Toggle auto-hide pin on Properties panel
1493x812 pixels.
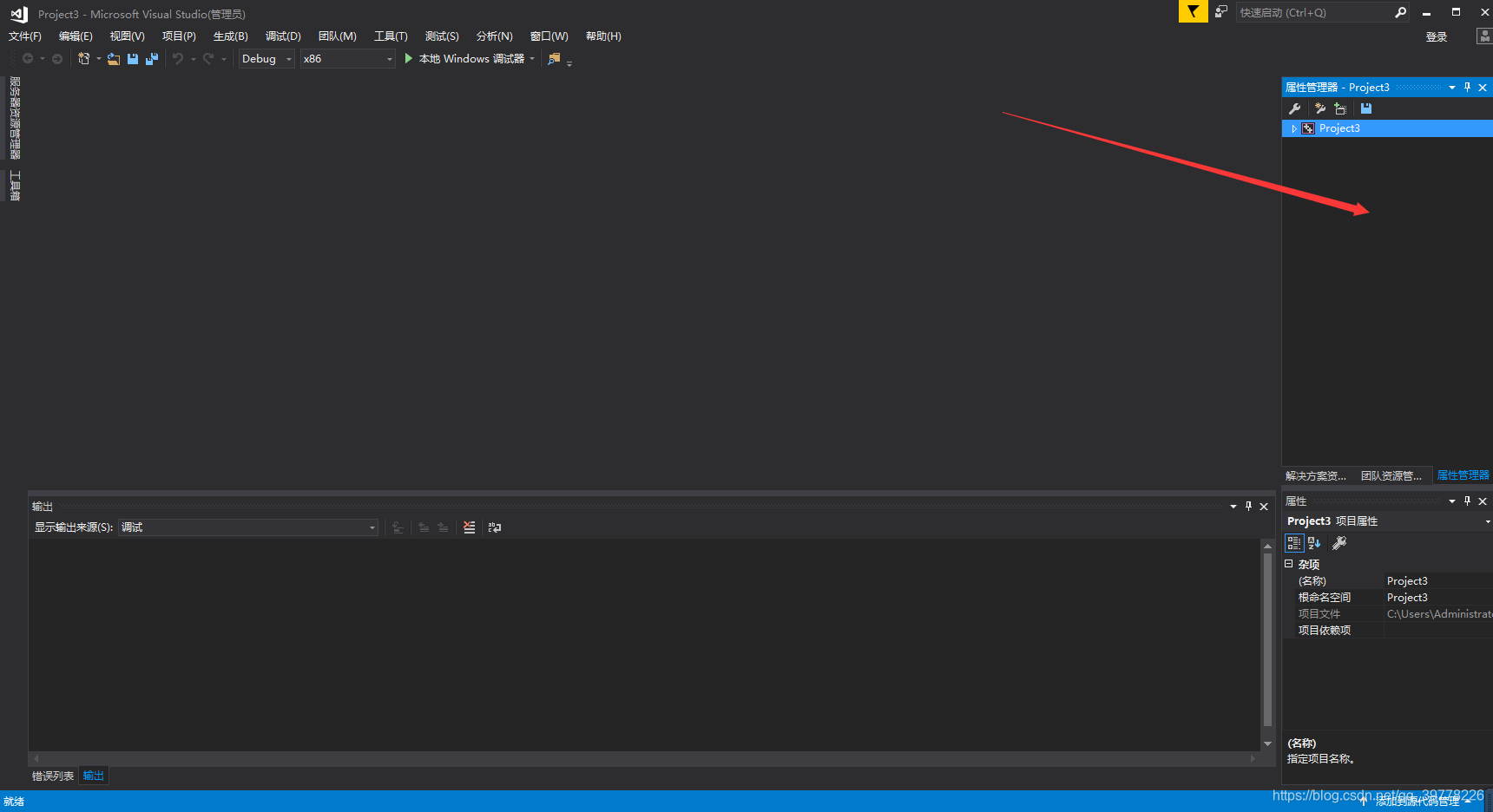pyautogui.click(x=1468, y=501)
